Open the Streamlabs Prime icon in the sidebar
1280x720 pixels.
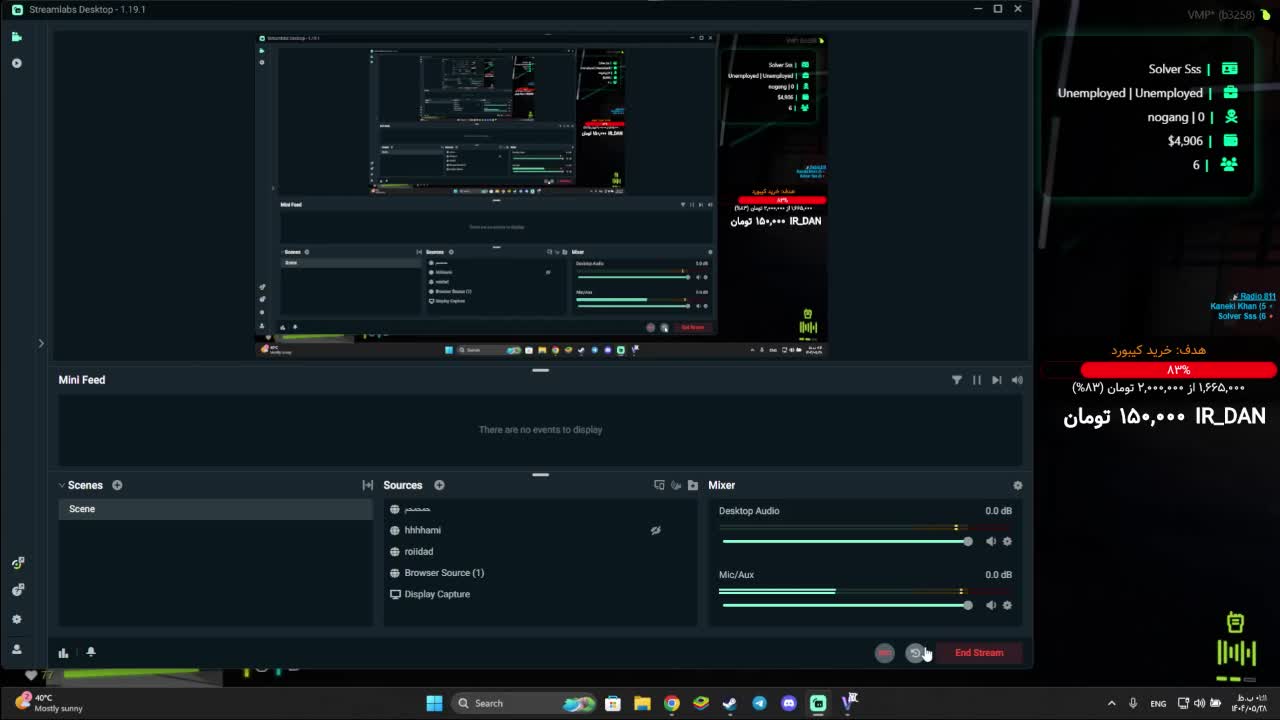coord(16,563)
